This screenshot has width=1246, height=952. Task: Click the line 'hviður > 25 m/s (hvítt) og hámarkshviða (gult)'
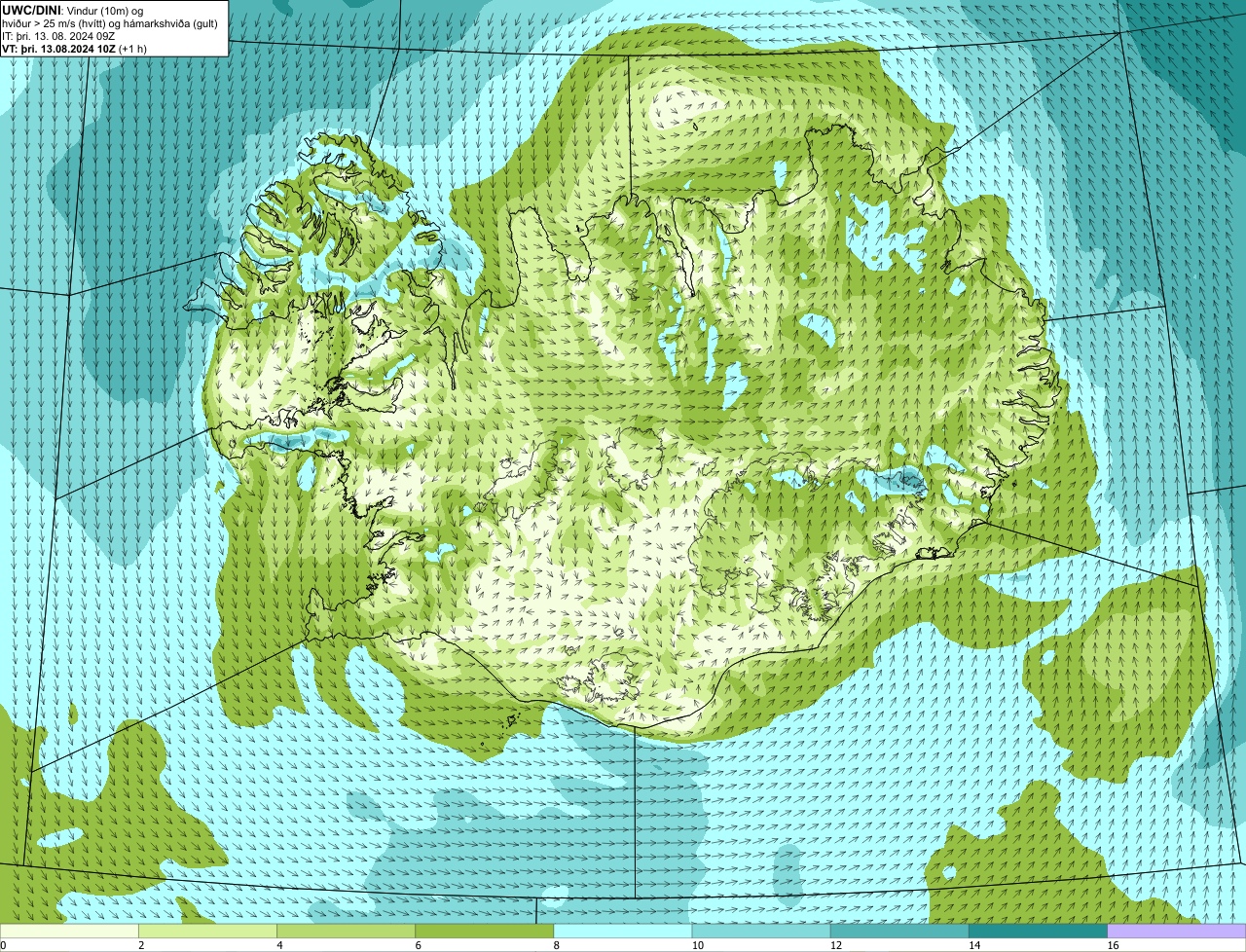click(109, 23)
